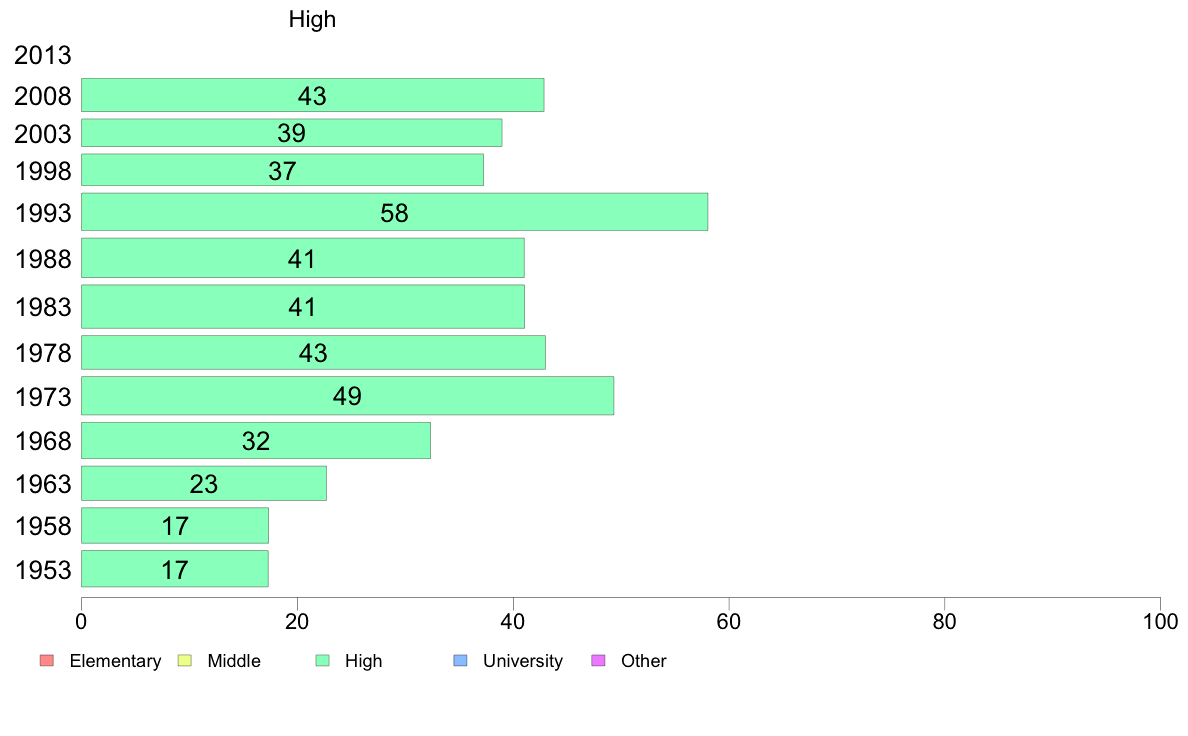The image size is (1188, 736).
Task: Click the magenta Other legend swatch
Action: click(x=598, y=661)
